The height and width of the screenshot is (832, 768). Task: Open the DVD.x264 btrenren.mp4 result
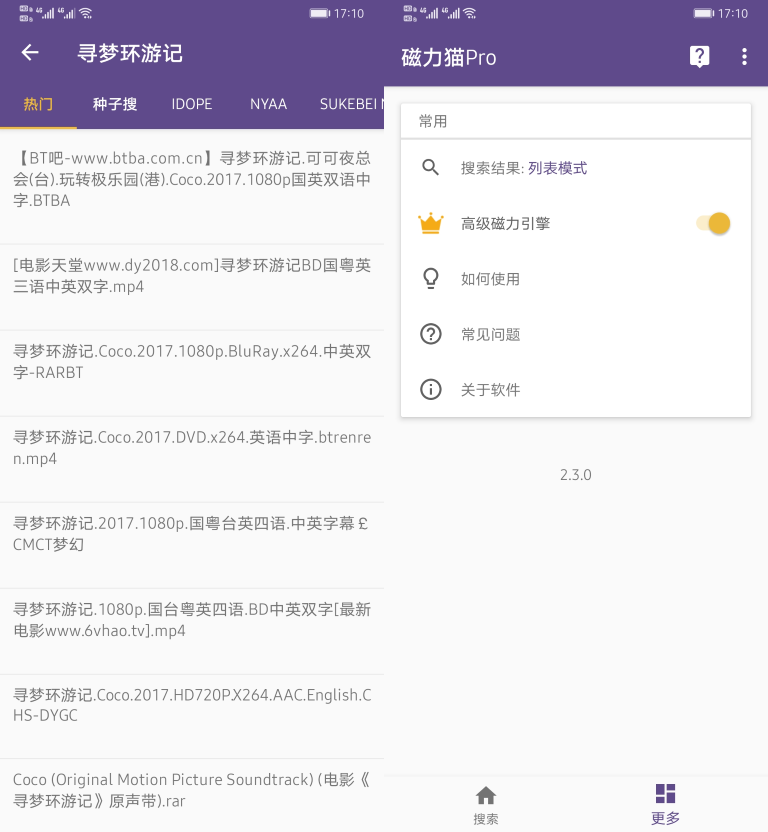(192, 459)
